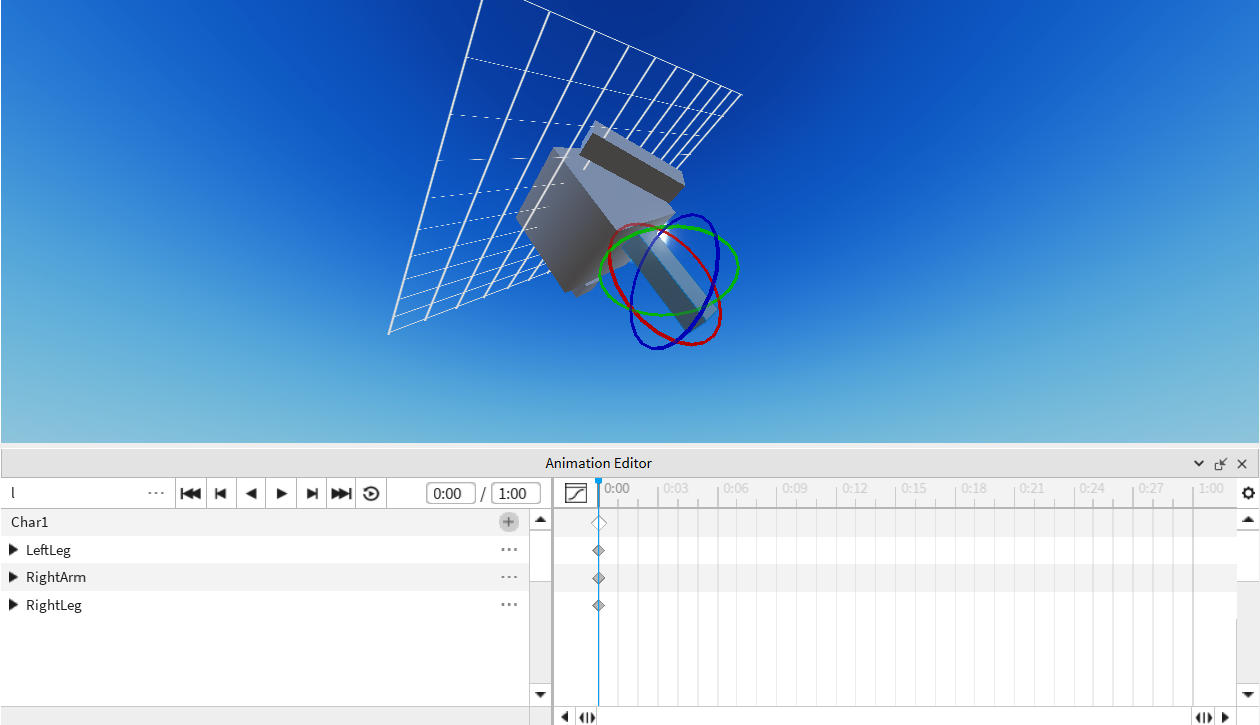
Task: Click the timeline horizontal scroll left arrow
Action: pos(565,716)
